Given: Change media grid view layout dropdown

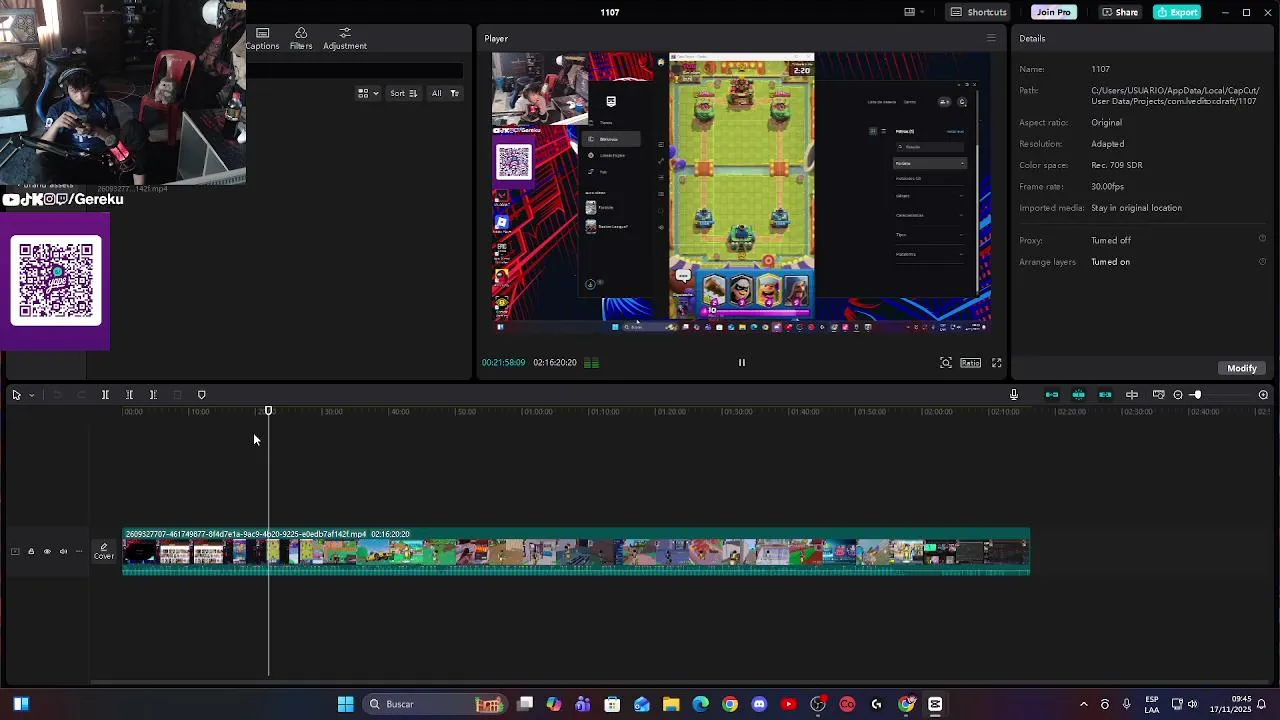Looking at the screenshot, I should click(368, 93).
